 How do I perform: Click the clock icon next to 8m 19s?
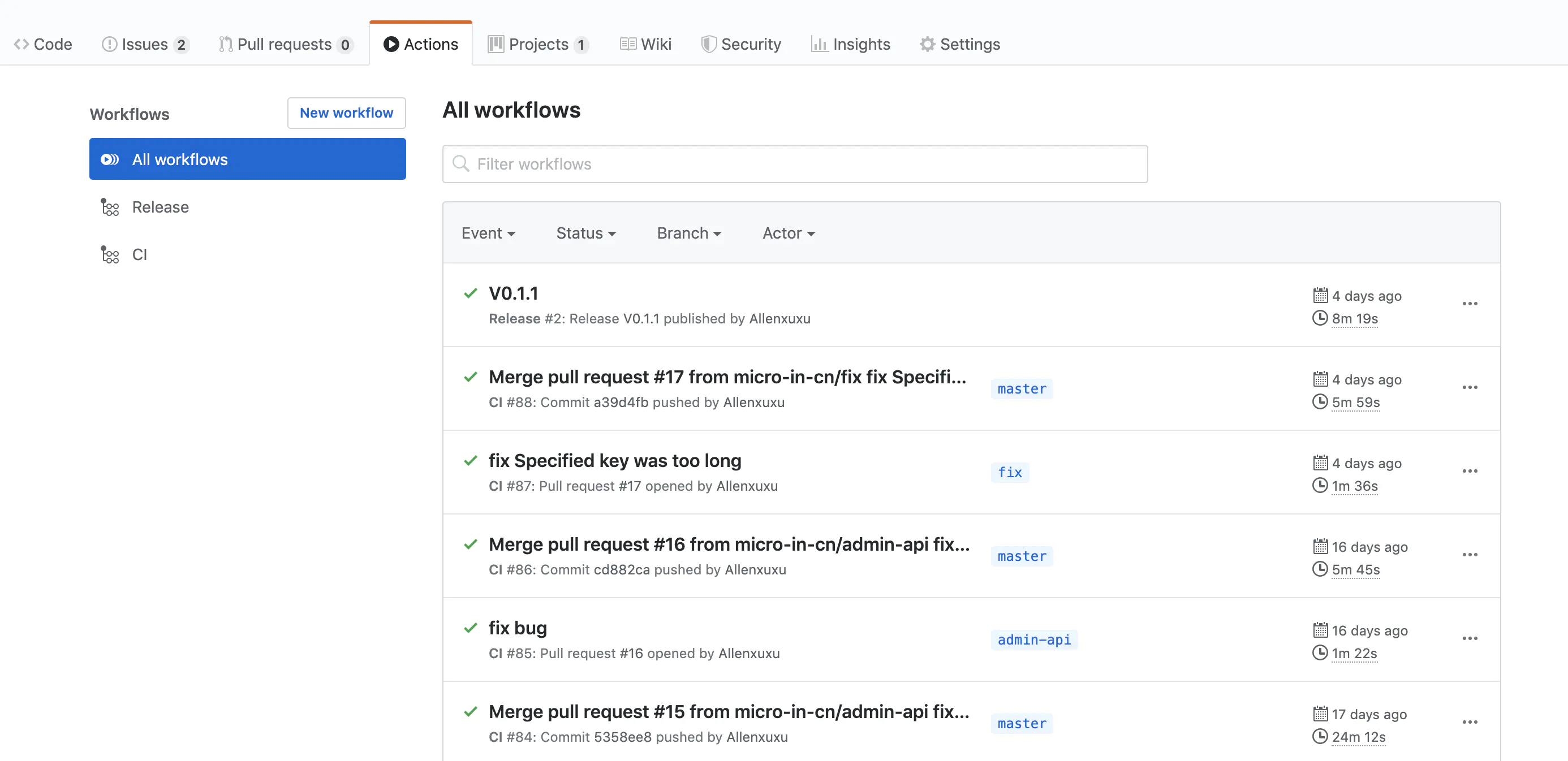point(1319,318)
